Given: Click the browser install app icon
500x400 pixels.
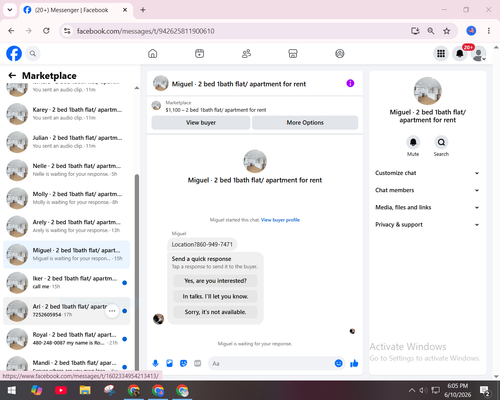Looking at the screenshot, I should click(x=415, y=31).
